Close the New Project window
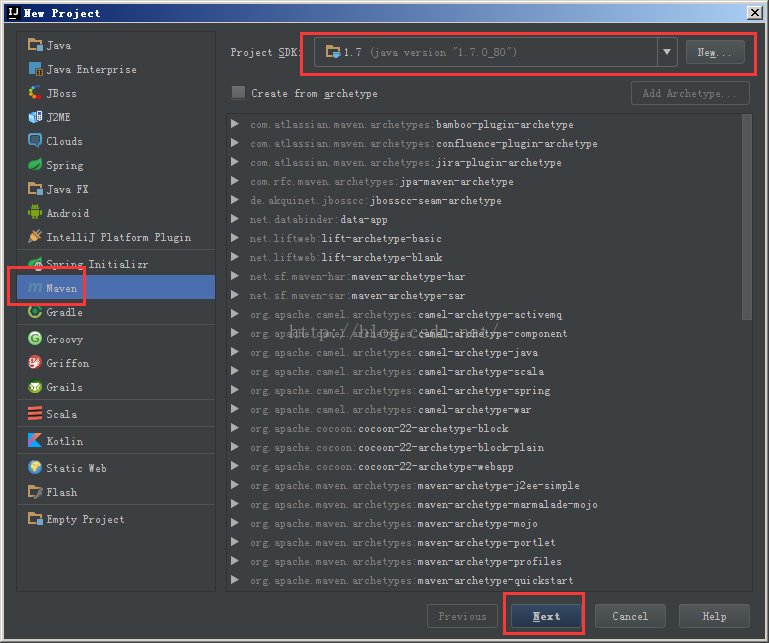The image size is (769, 643). tap(754, 12)
